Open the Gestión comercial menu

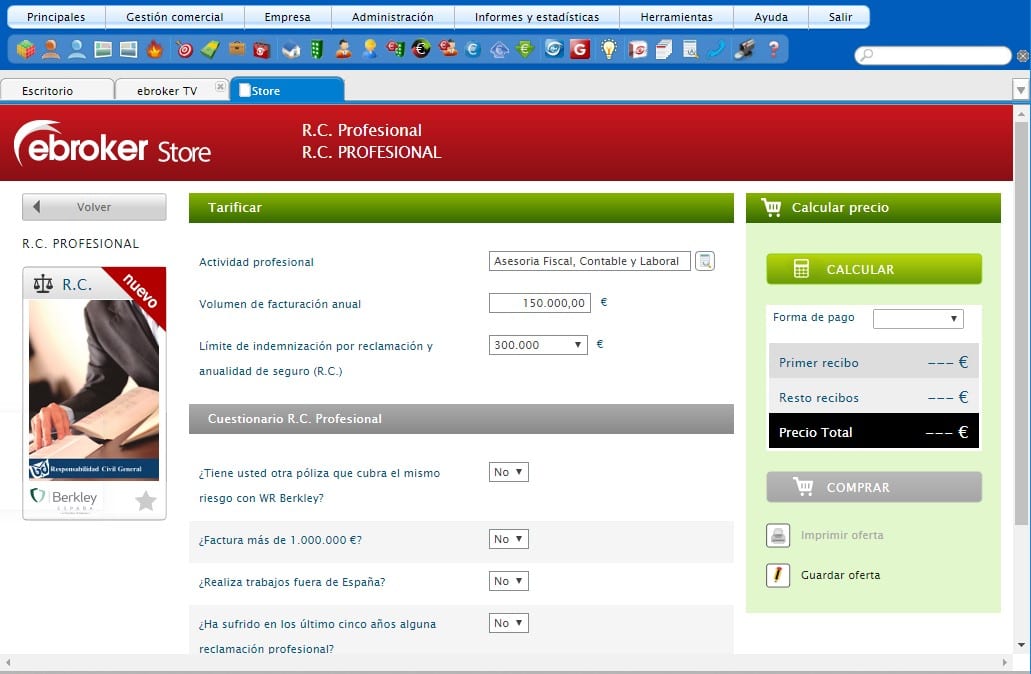click(x=175, y=17)
